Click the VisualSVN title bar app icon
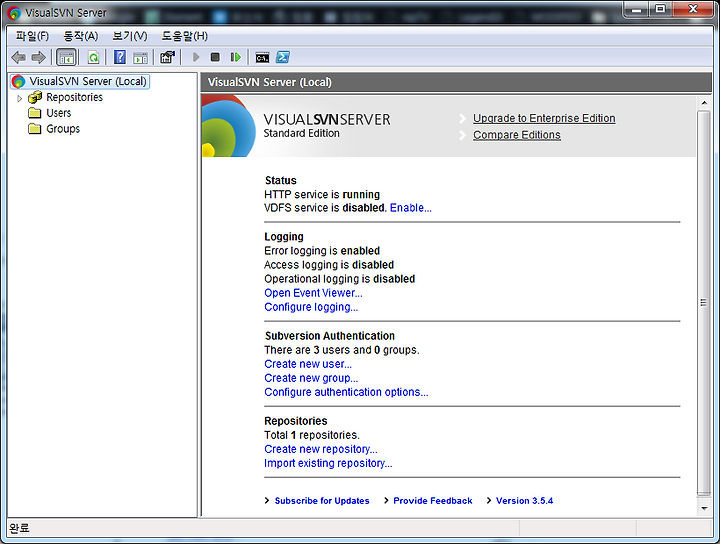 pos(14,13)
